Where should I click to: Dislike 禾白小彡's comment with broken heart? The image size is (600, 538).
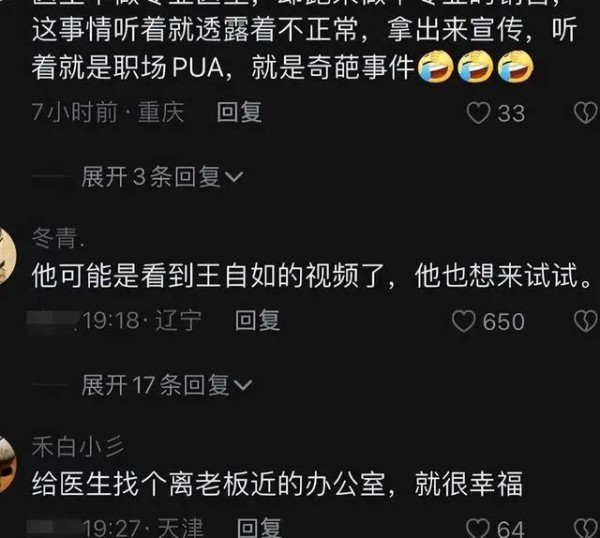(587, 529)
